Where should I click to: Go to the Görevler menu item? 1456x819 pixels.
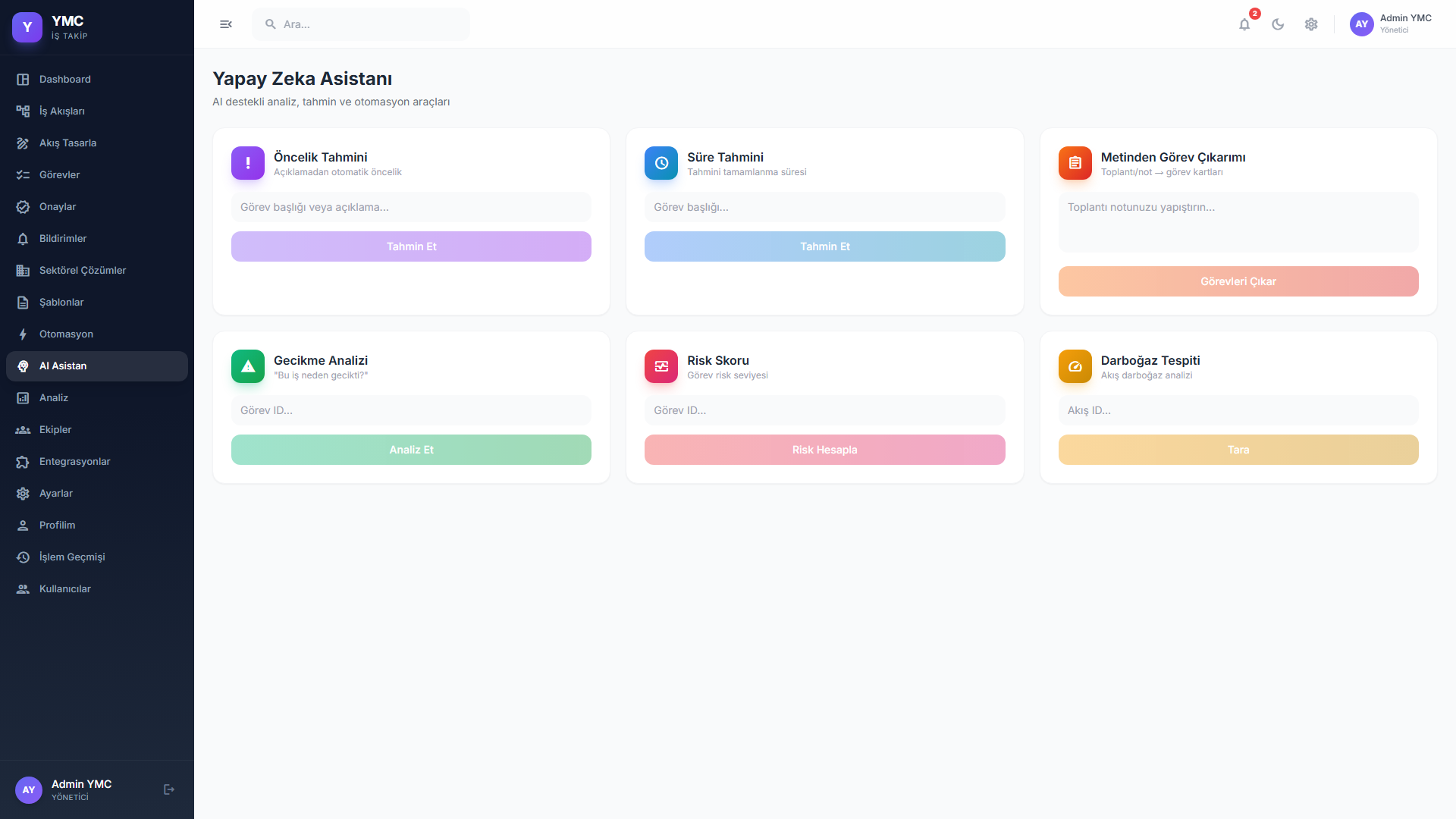pos(97,175)
